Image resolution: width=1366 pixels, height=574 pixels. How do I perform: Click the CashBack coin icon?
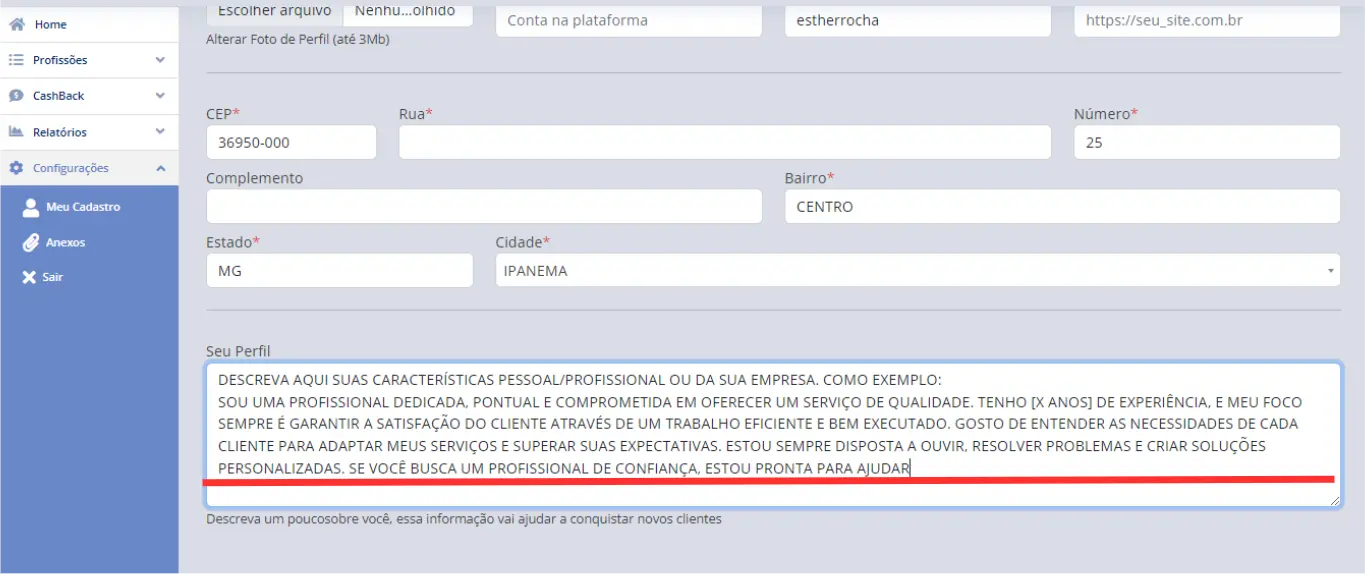tap(16, 96)
